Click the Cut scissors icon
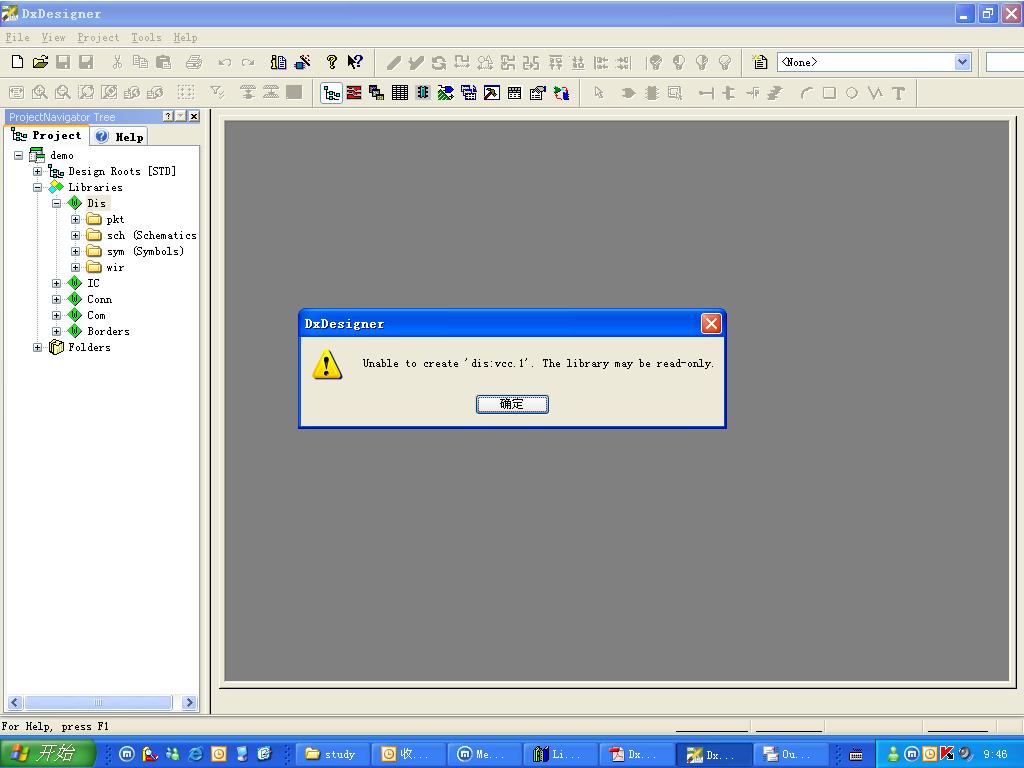The height and width of the screenshot is (768, 1024). point(118,62)
